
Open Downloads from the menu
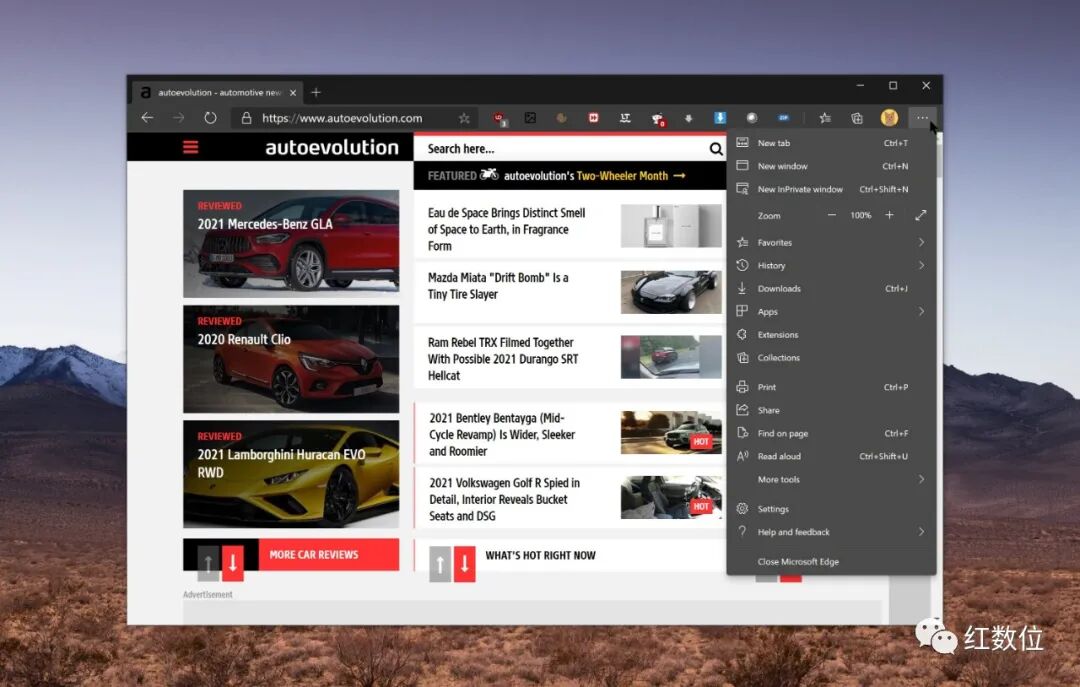tap(831, 289)
